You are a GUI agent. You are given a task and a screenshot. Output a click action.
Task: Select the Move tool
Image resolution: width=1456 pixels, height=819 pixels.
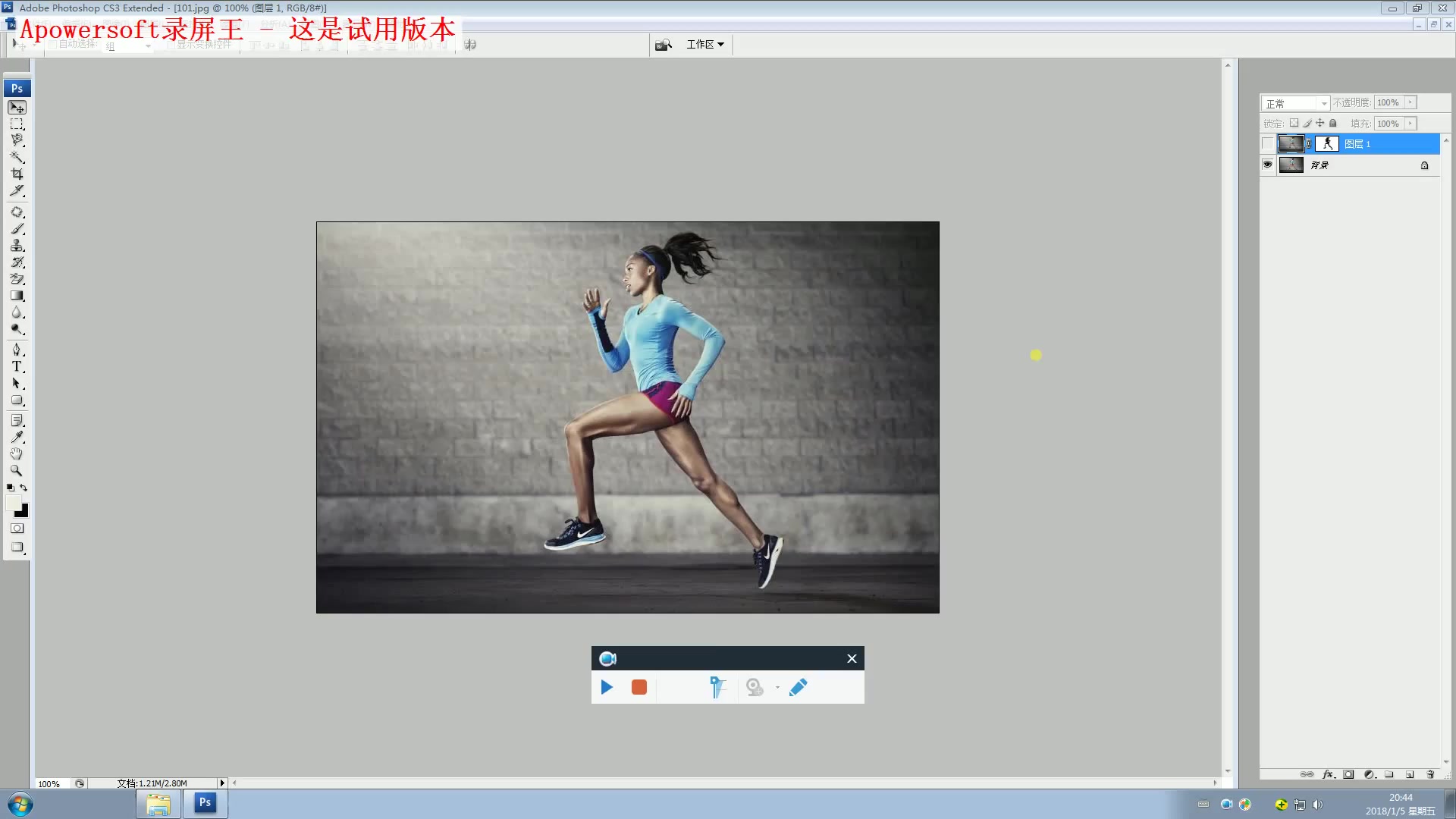point(17,108)
